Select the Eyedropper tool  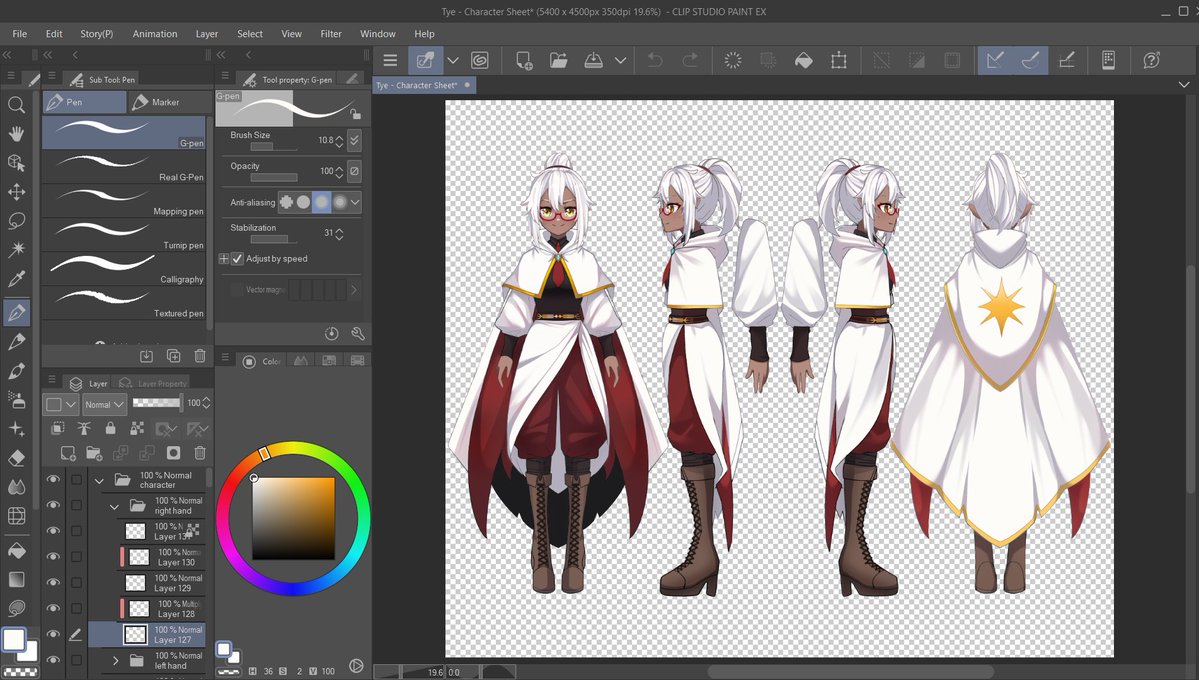tap(16, 278)
